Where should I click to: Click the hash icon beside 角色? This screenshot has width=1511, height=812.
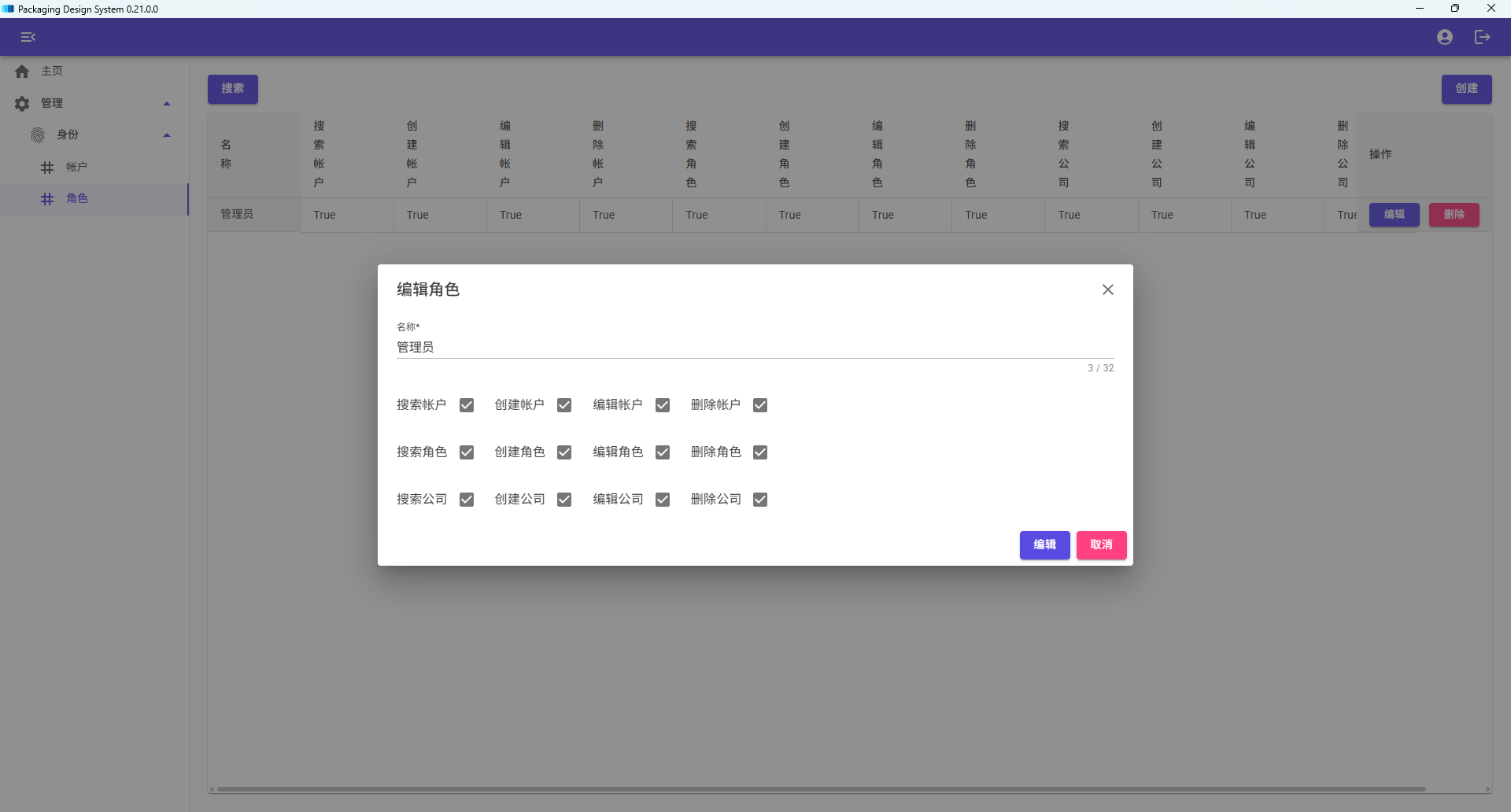47,199
